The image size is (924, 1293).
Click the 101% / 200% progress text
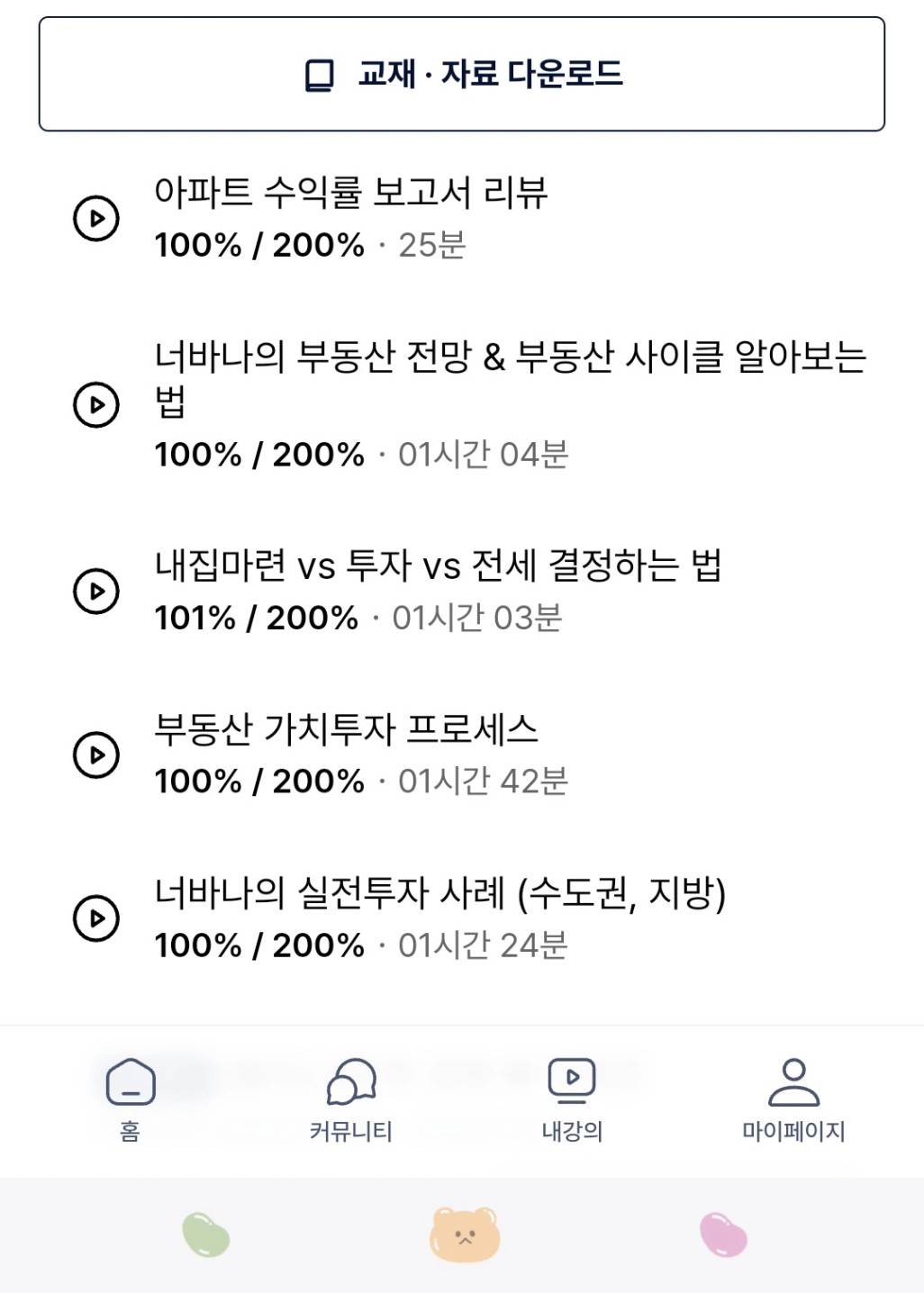click(x=257, y=618)
